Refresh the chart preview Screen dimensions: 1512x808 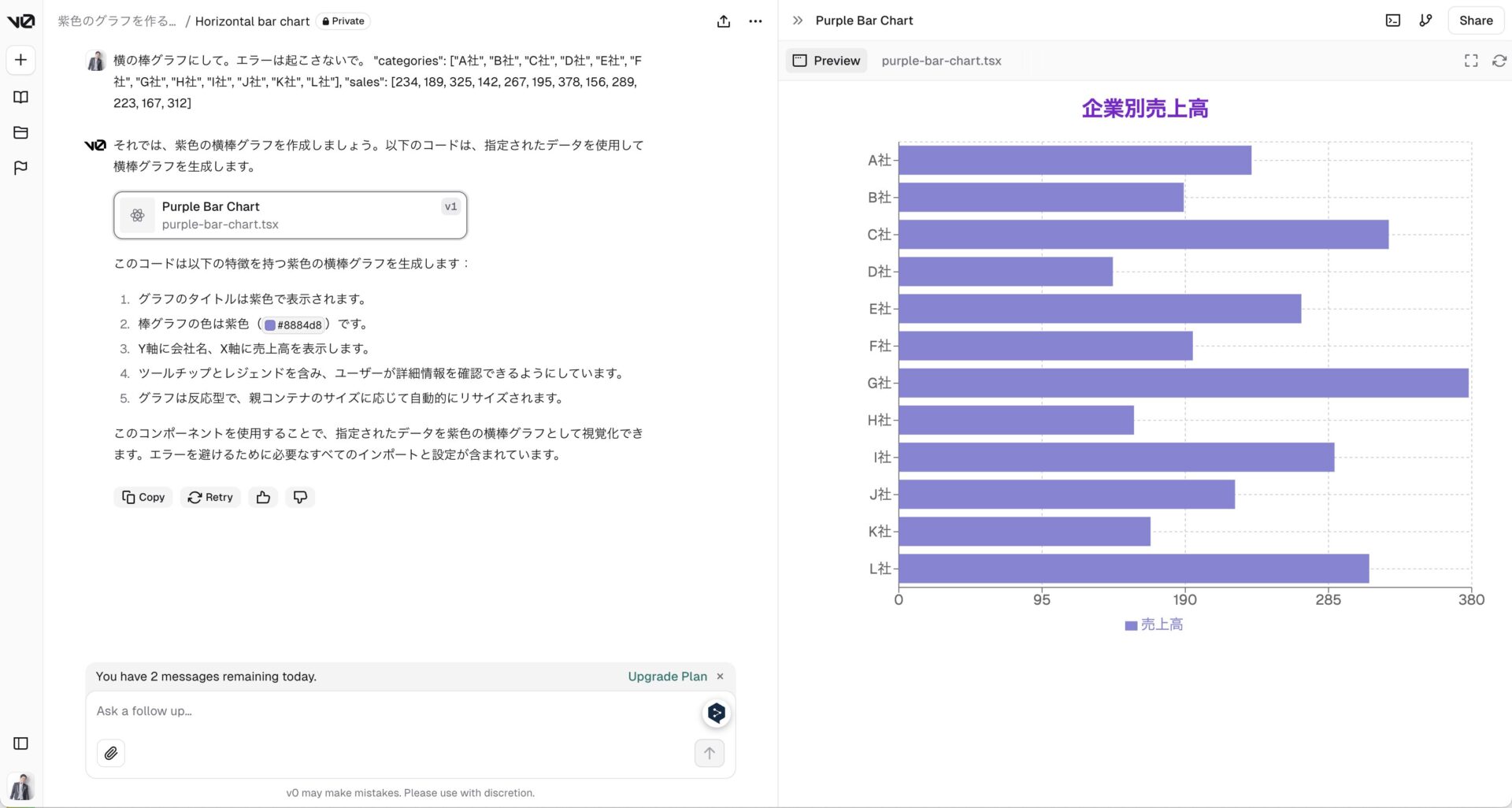point(1499,61)
